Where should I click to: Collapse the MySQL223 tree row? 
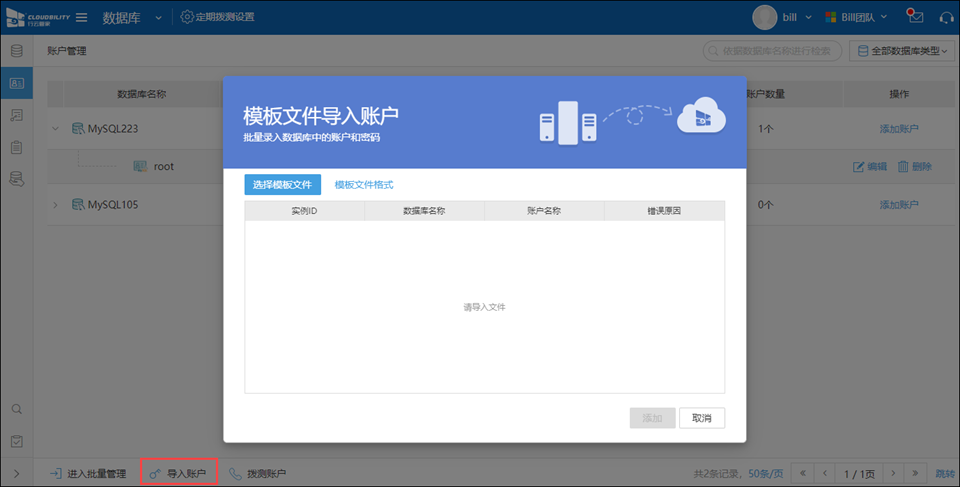[x=56, y=129]
